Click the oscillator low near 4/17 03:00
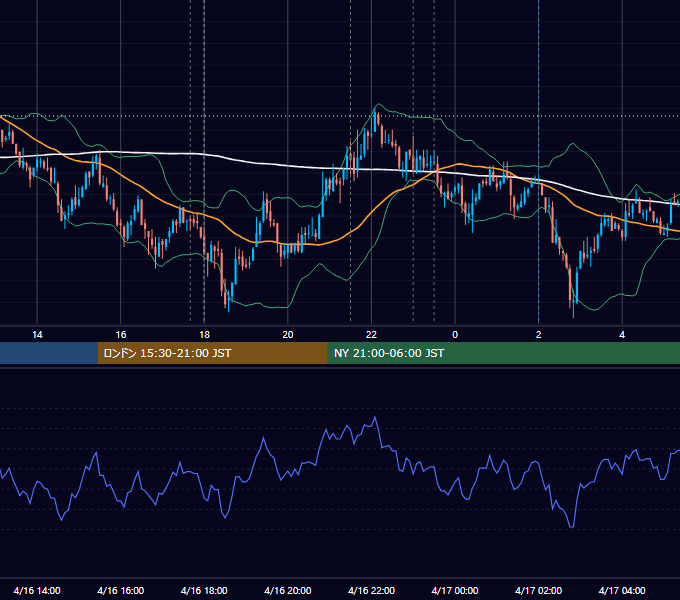 point(572,527)
